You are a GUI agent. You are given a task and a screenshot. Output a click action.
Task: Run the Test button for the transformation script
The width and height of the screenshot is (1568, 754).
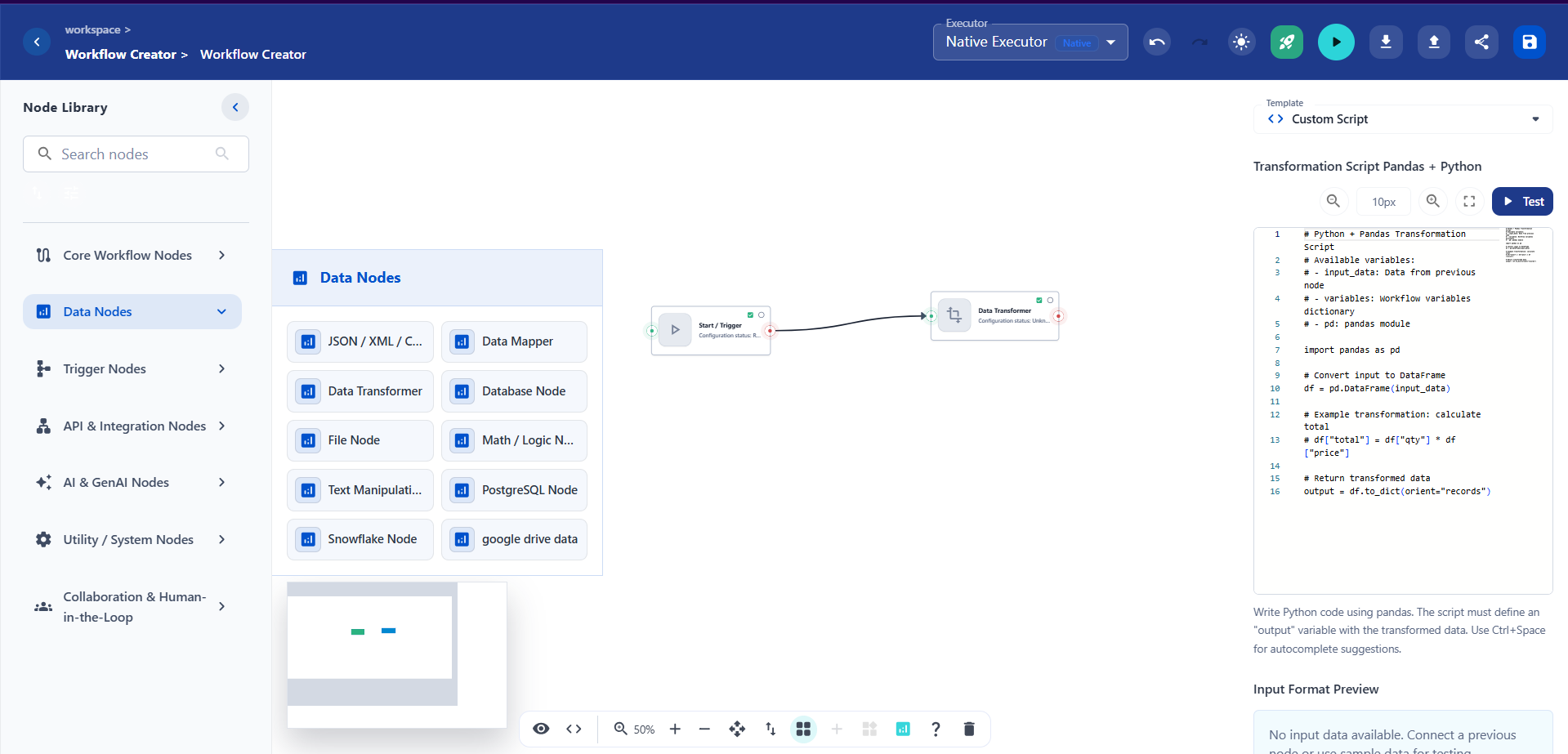click(x=1521, y=201)
